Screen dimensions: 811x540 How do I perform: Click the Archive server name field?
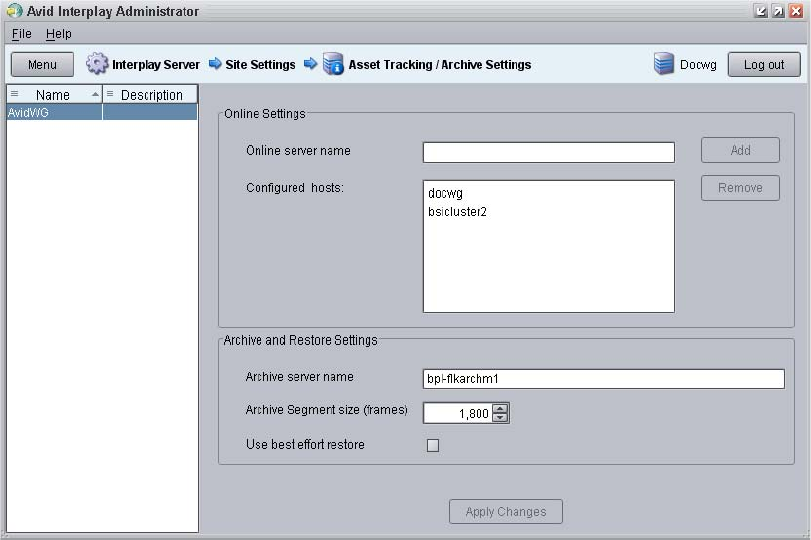point(604,379)
